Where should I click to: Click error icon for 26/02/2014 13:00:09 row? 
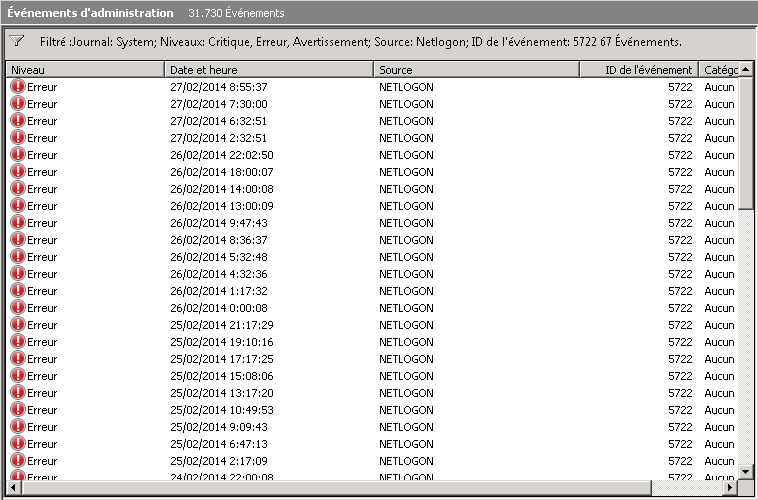click(x=18, y=206)
